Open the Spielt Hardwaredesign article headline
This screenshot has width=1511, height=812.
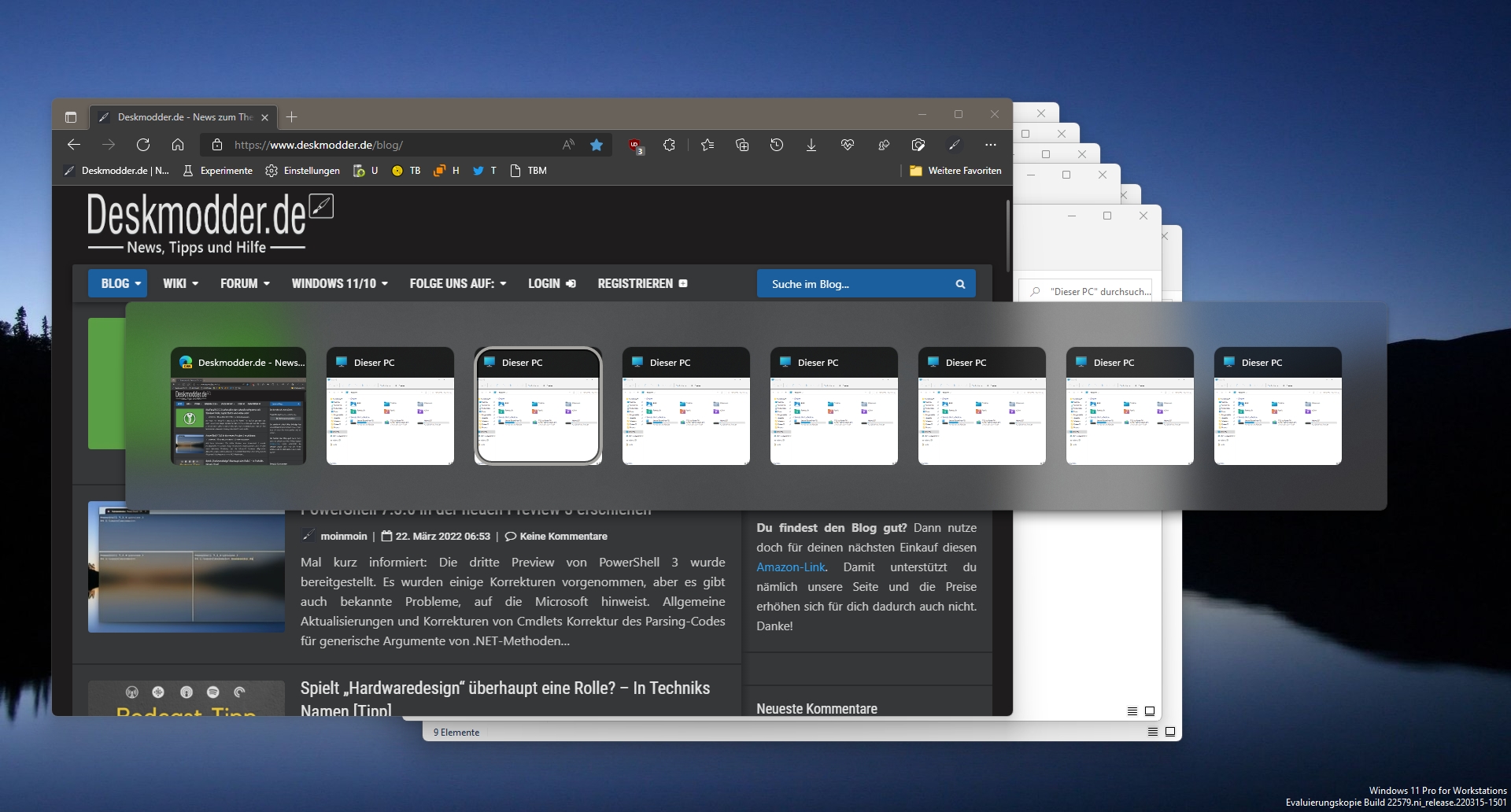click(x=505, y=699)
